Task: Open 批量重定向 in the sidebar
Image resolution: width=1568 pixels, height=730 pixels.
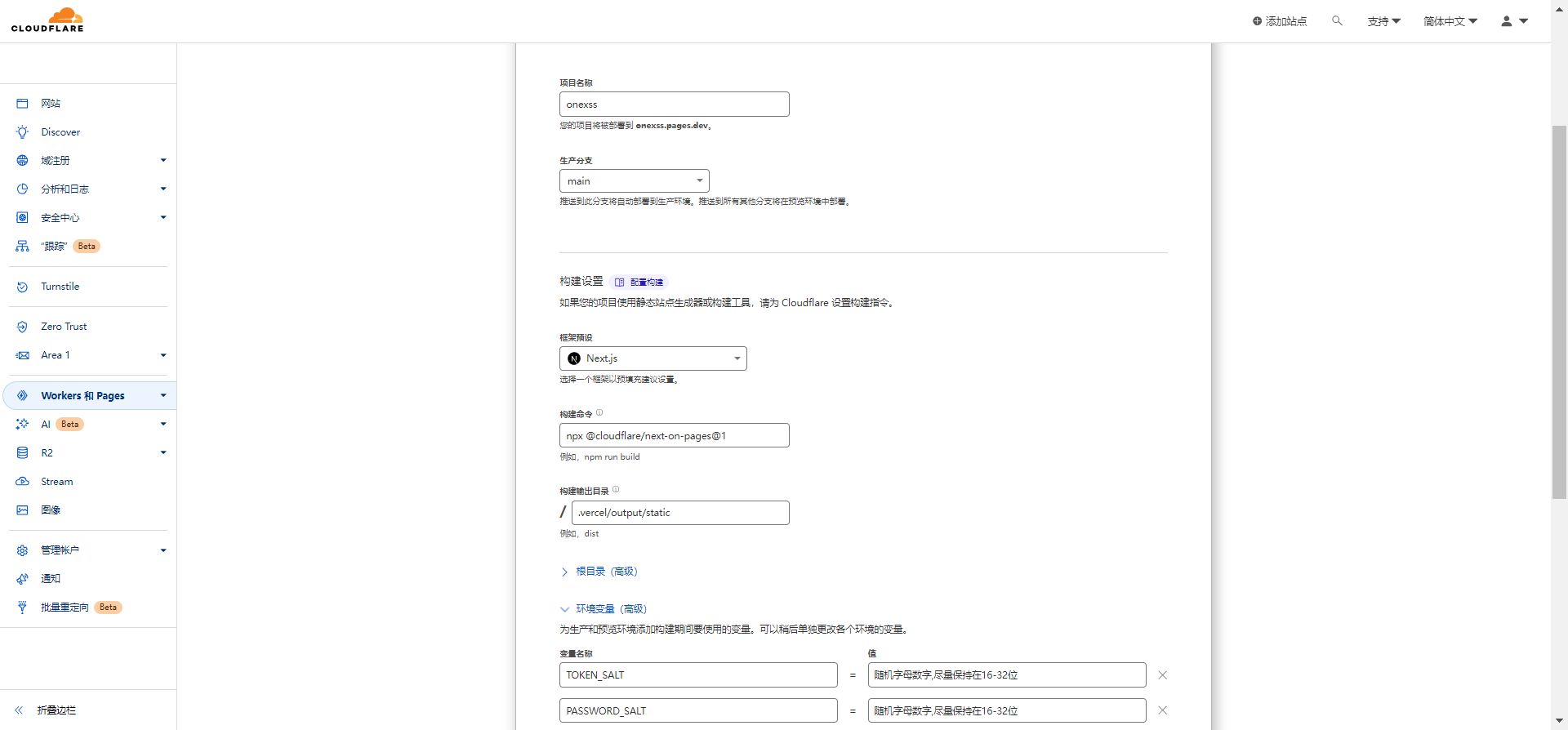Action: 65,608
